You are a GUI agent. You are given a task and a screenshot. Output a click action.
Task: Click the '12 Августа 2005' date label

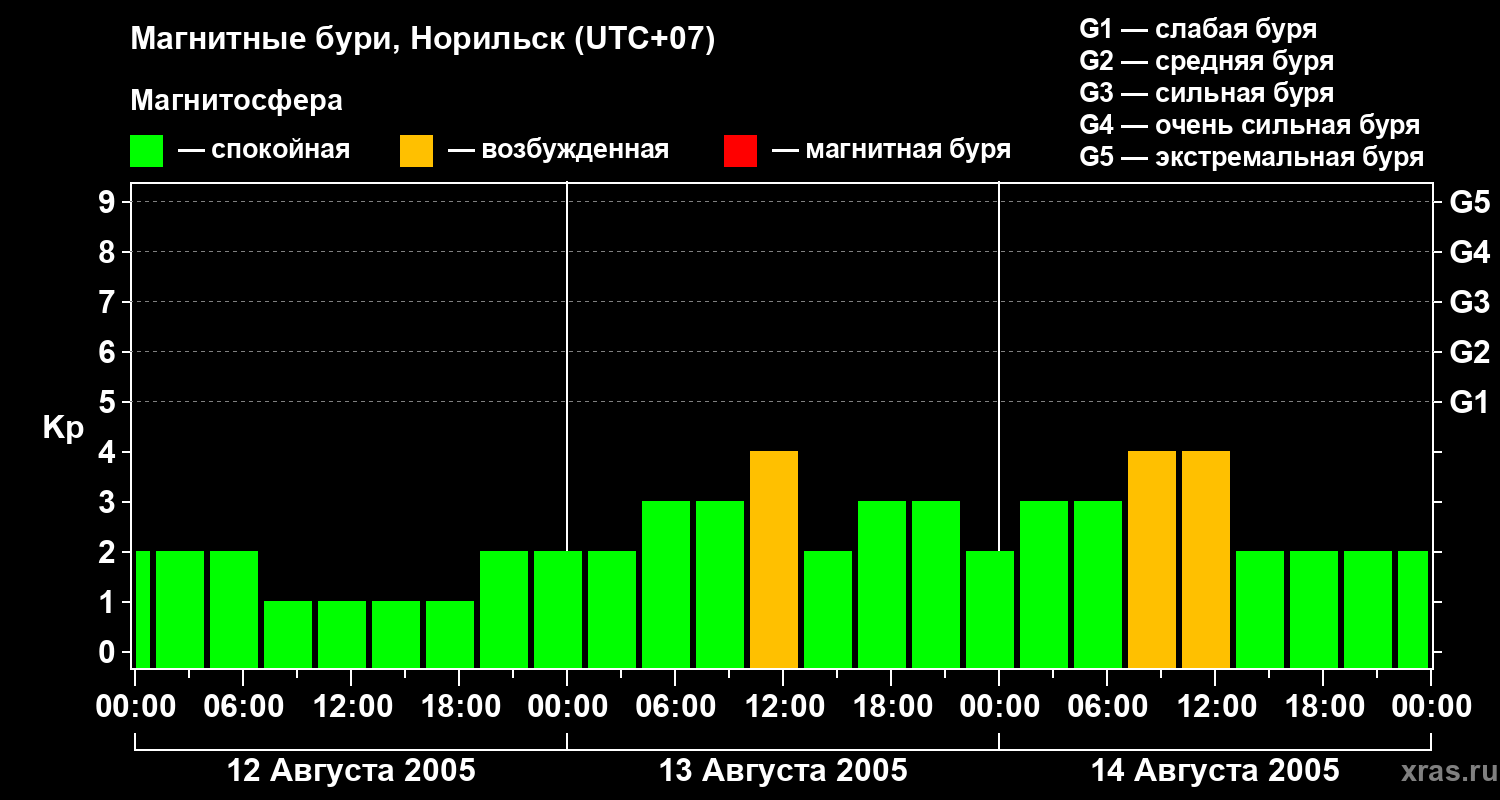point(351,771)
